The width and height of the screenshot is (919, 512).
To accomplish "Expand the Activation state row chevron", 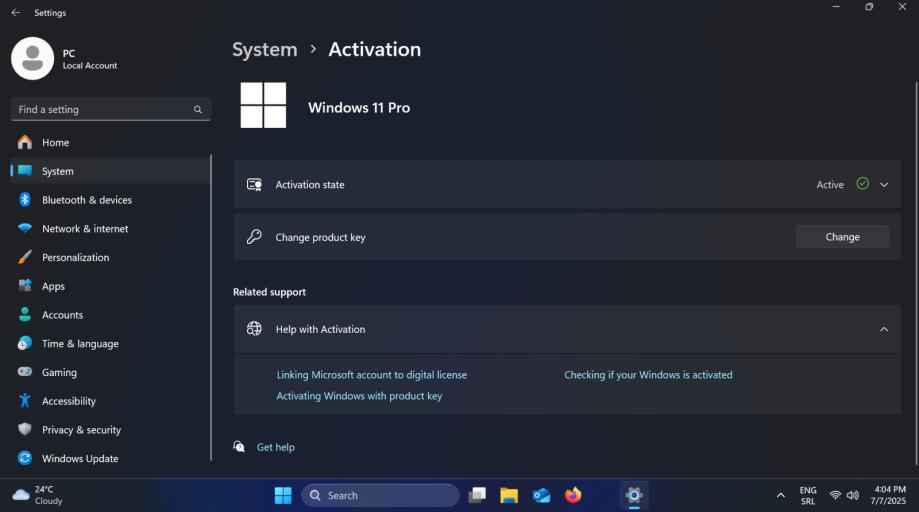I will tap(884, 185).
